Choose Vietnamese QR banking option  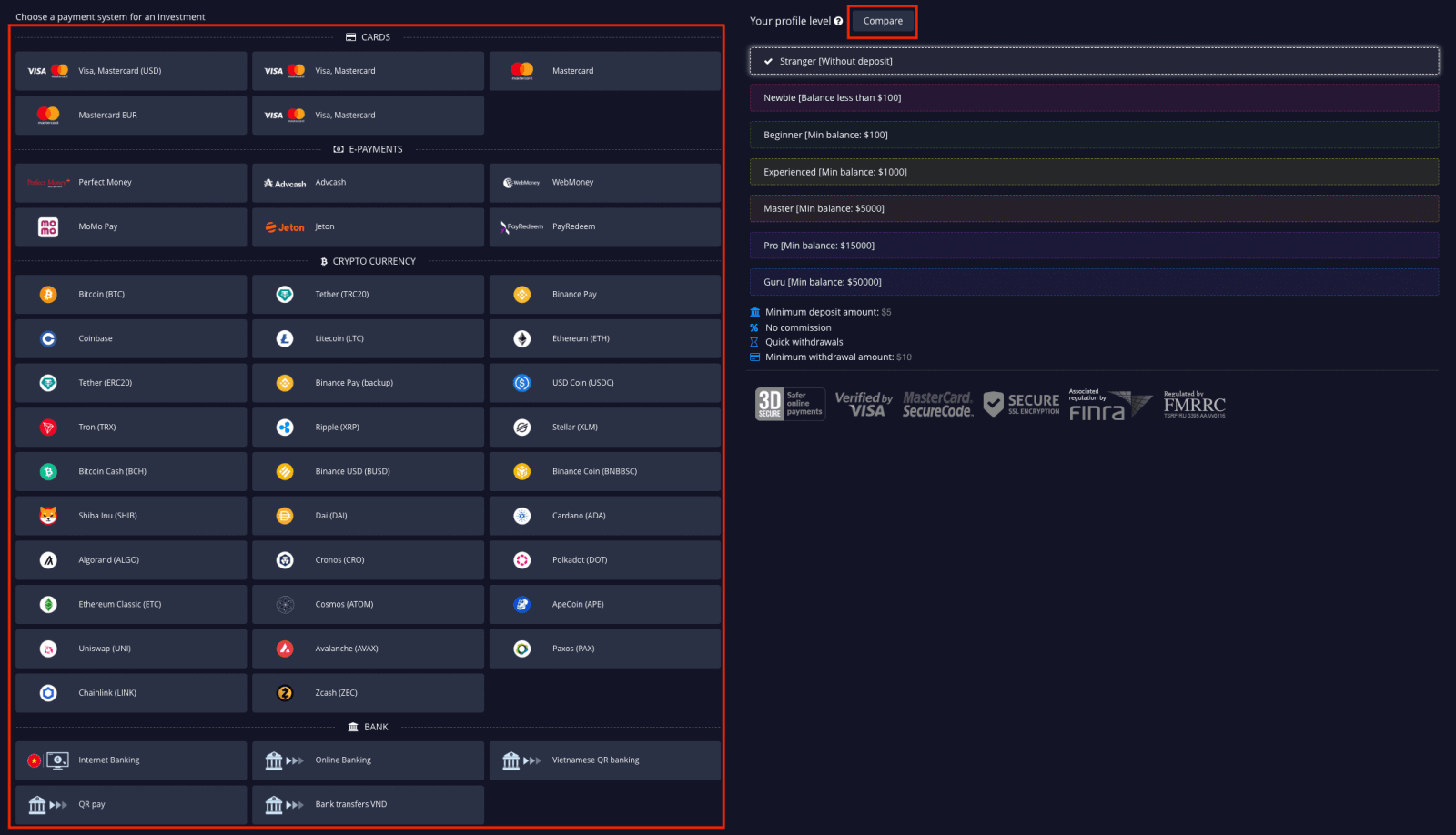tap(604, 760)
